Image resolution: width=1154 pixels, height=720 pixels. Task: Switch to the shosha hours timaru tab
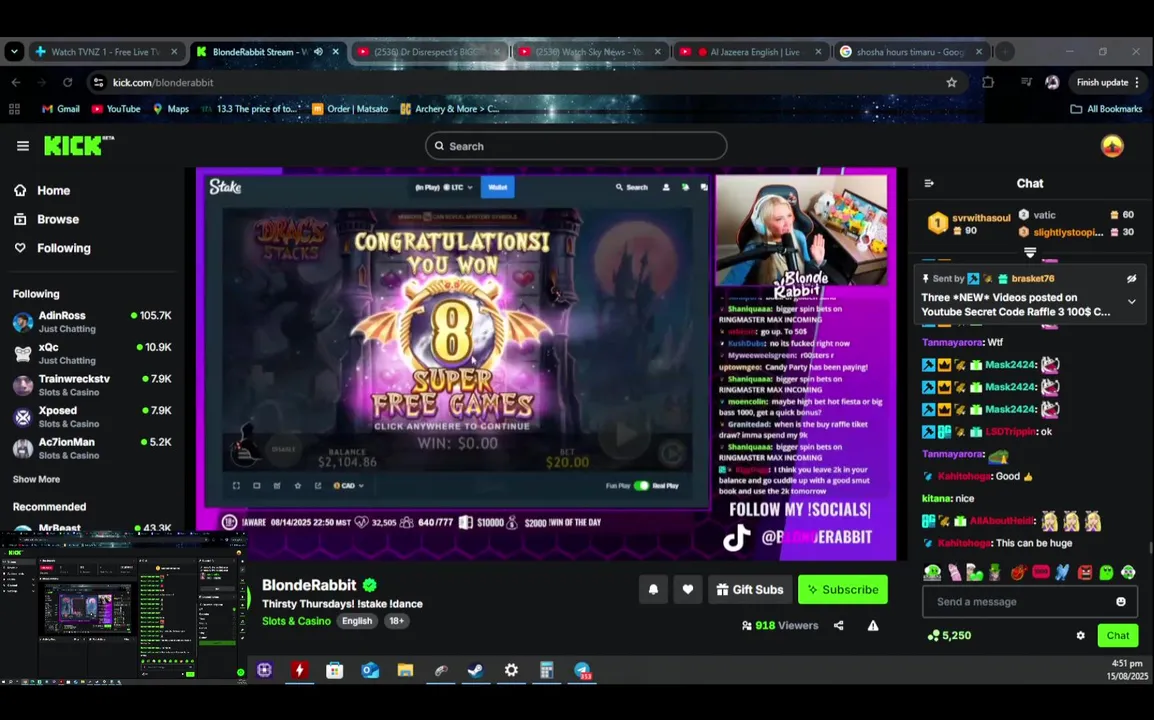pyautogui.click(x=910, y=52)
